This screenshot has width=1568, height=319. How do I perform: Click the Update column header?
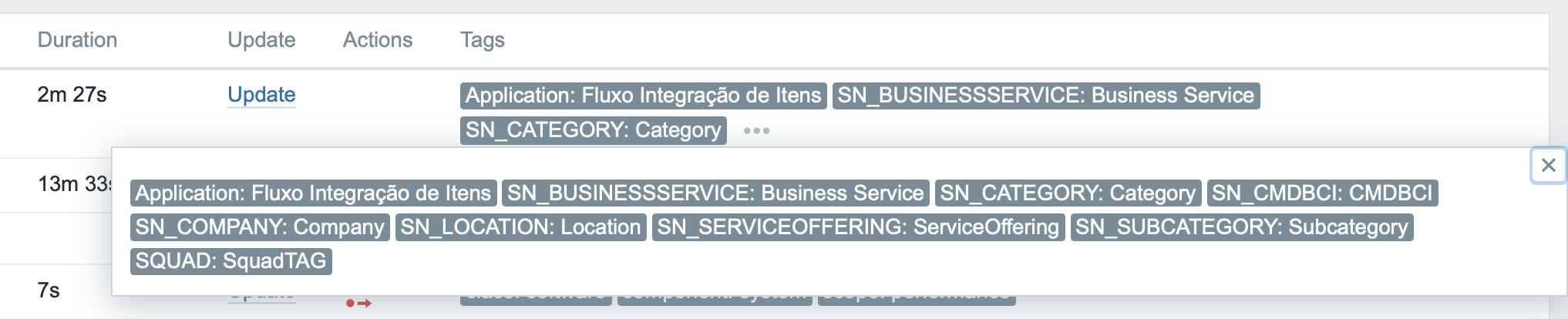[x=261, y=40]
